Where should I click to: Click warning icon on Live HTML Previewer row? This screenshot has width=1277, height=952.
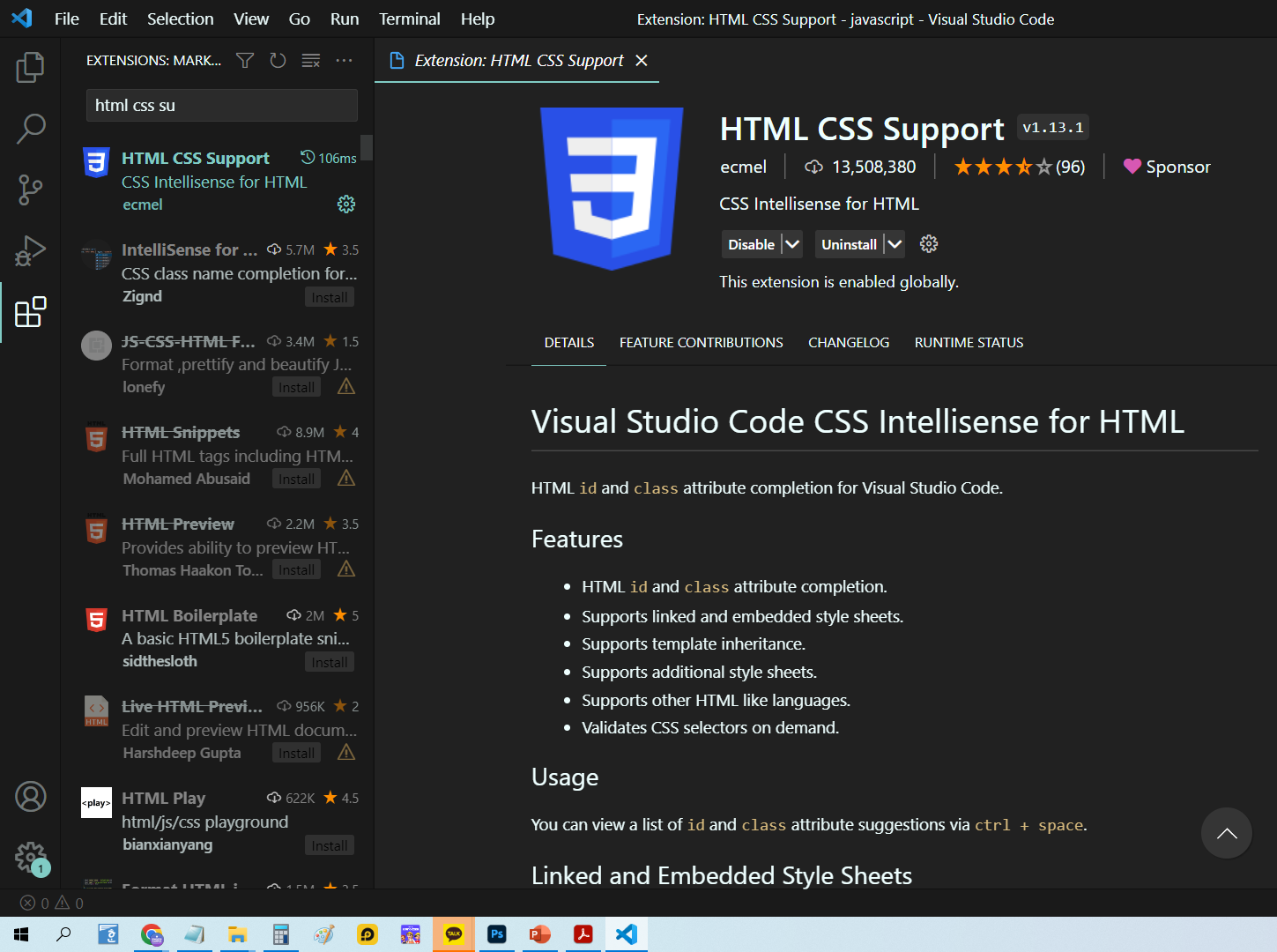coord(346,752)
